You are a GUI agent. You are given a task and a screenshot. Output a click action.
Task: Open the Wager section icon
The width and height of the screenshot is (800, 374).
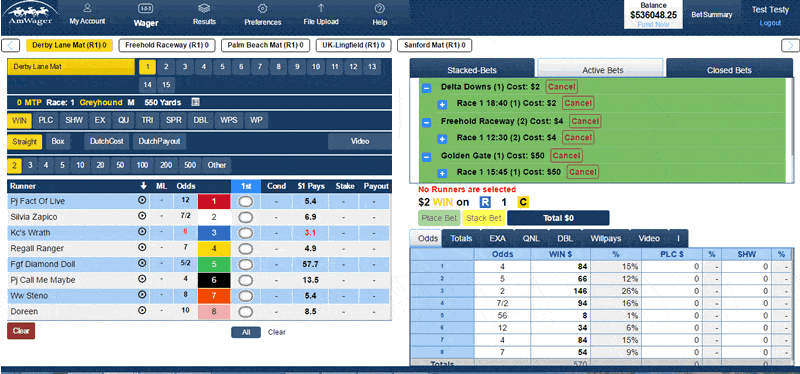(x=146, y=8)
